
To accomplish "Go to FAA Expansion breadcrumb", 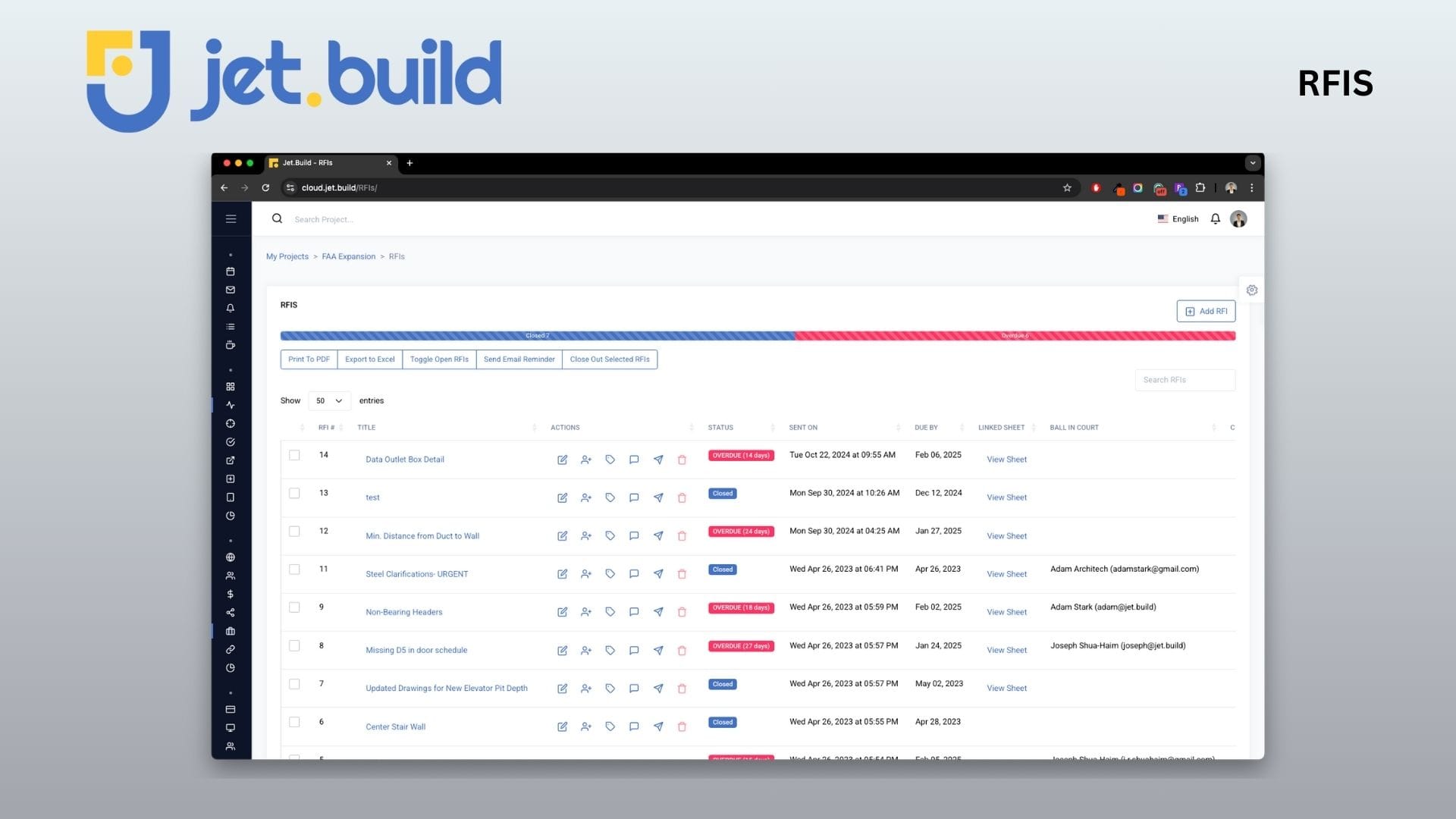I will 348,256.
